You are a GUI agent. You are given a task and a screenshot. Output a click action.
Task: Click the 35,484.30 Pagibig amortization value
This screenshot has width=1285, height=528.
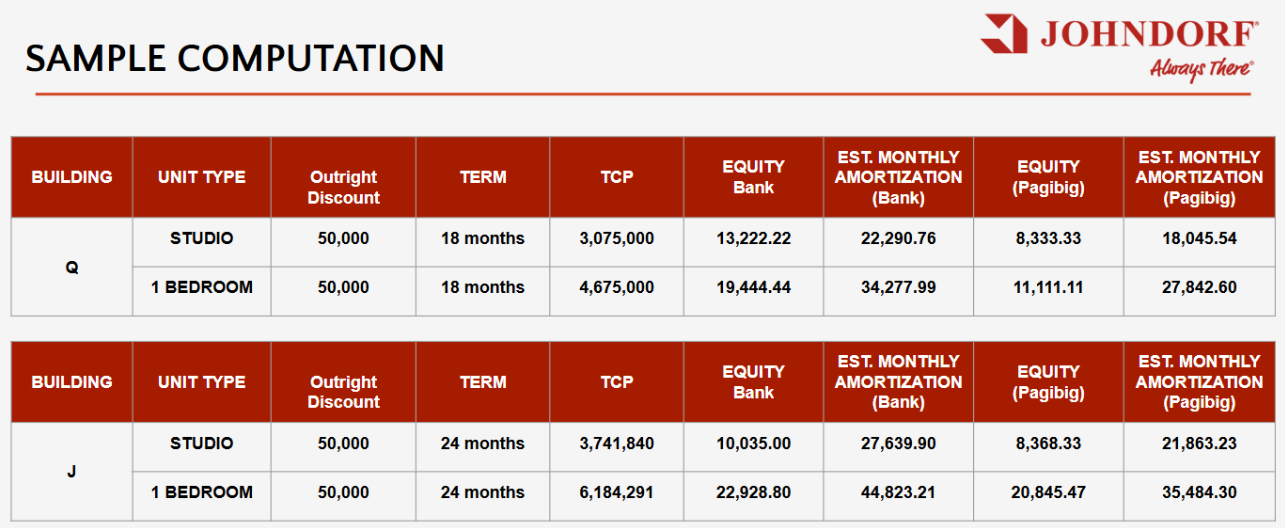click(1199, 493)
